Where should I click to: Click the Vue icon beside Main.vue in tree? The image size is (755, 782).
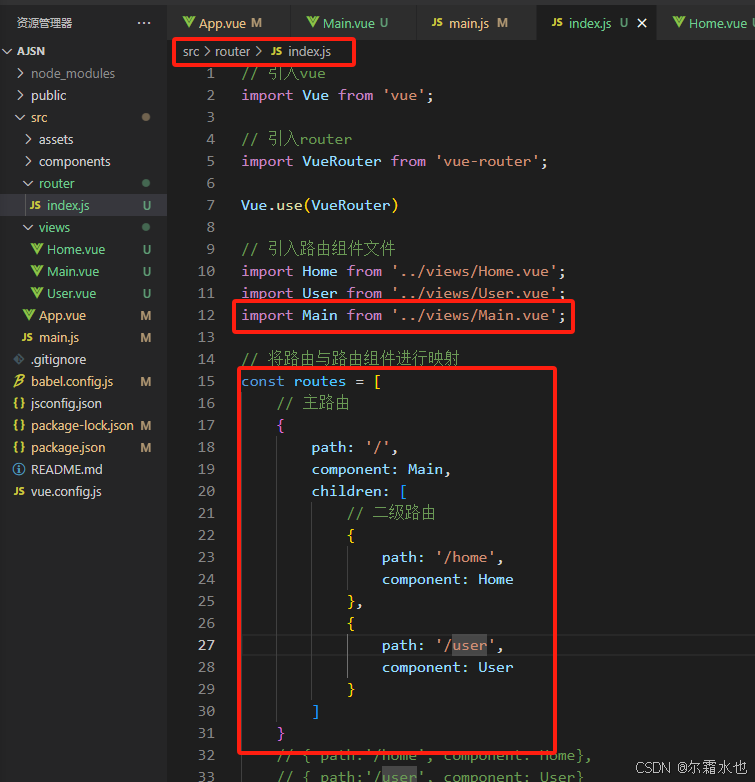(36, 270)
